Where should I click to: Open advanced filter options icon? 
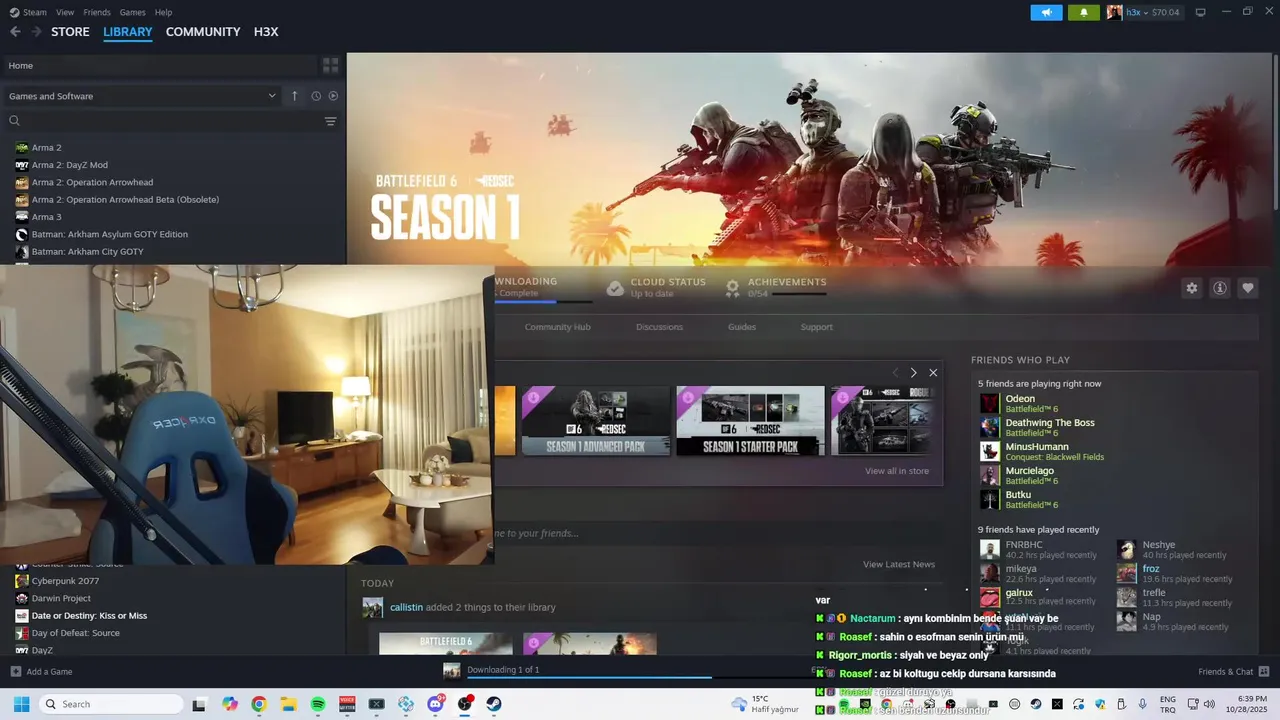330,121
